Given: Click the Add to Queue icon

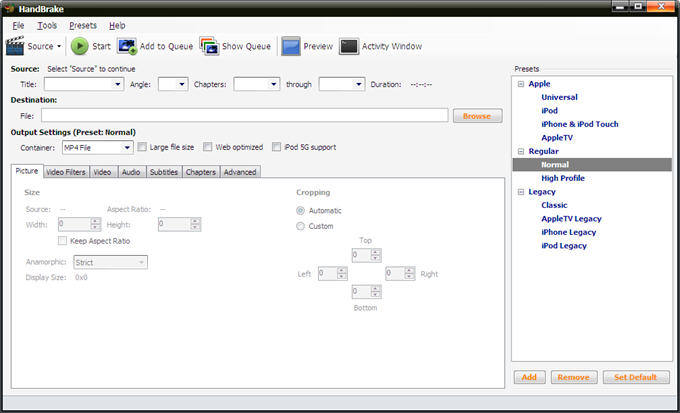Looking at the screenshot, I should click(x=127, y=46).
